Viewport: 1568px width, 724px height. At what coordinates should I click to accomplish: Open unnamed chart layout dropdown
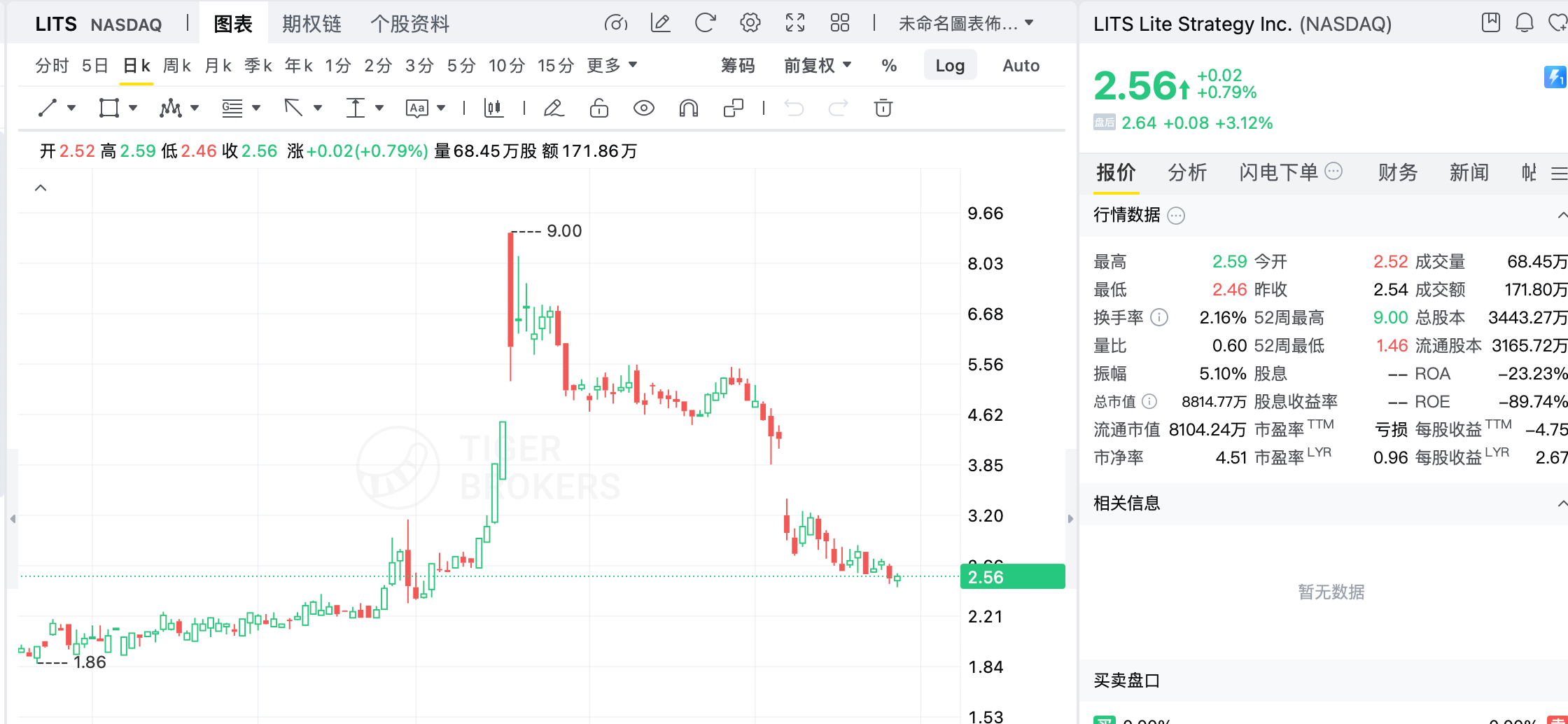click(966, 24)
